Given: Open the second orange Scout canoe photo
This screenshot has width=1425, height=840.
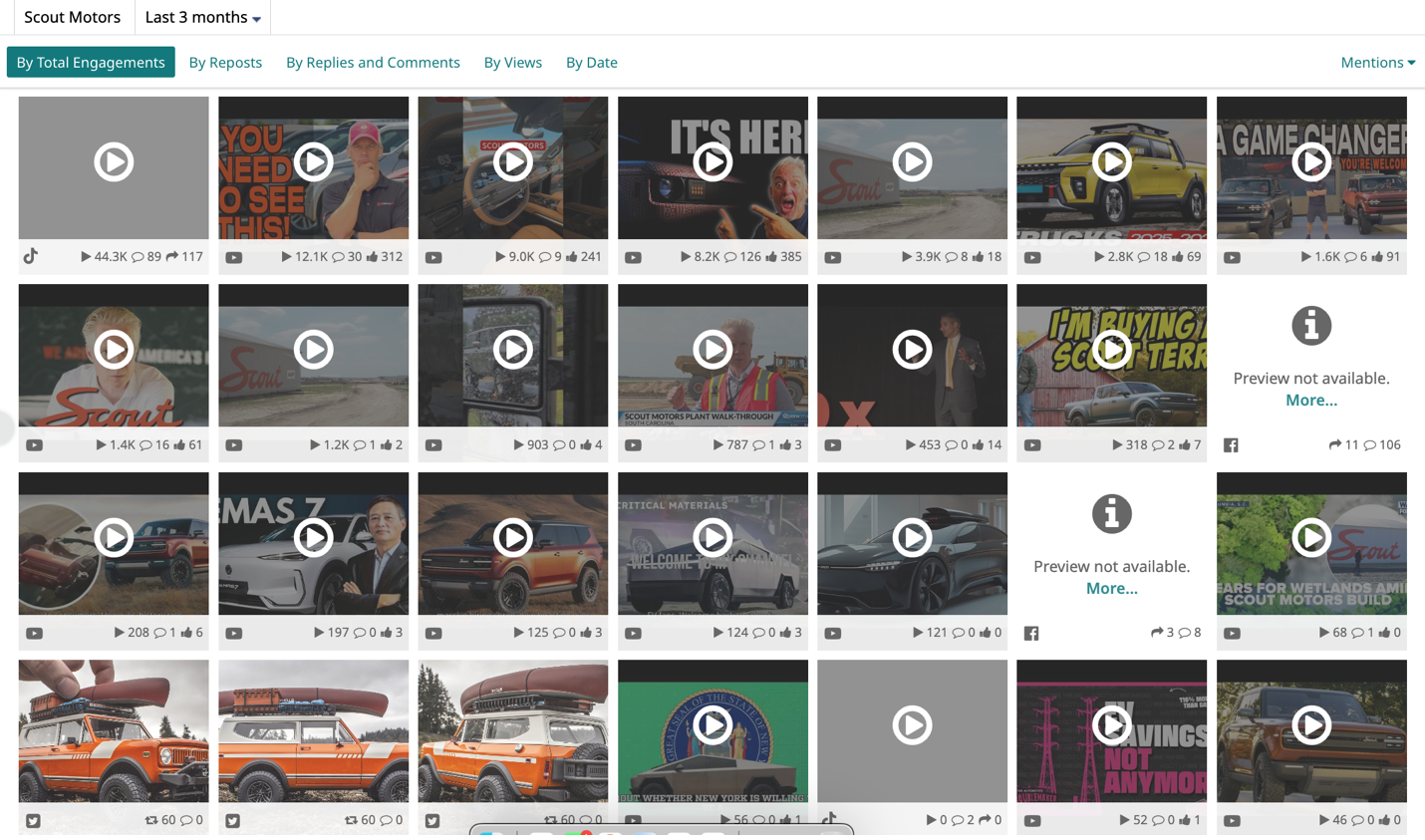Looking at the screenshot, I should click(x=314, y=731).
